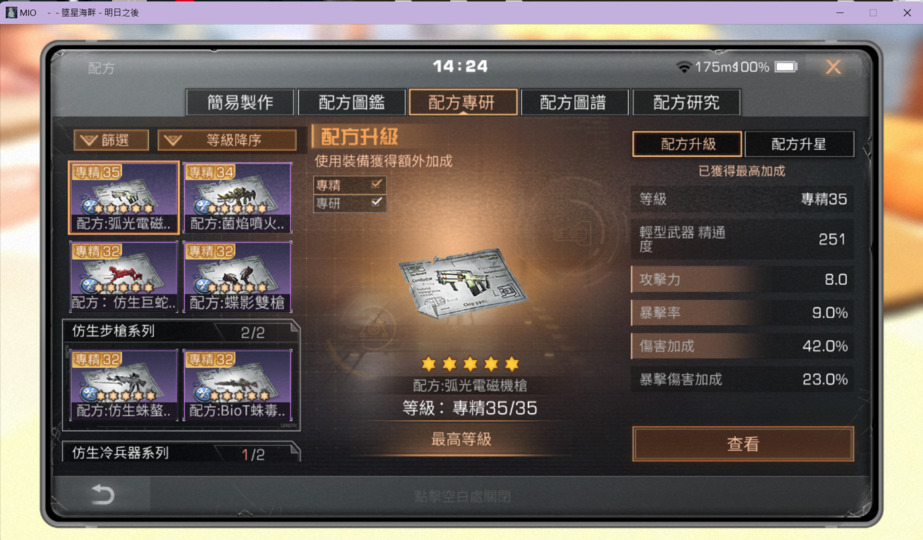Collapse the 仿生步槍系列 section

pyautogui.click(x=181, y=332)
